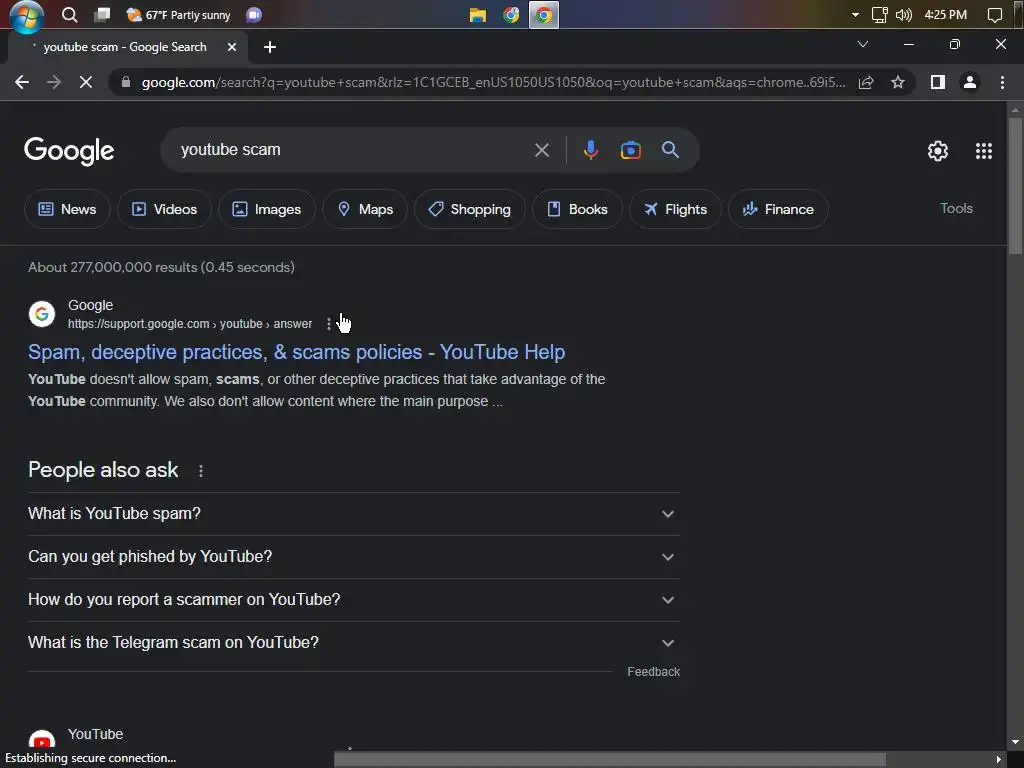1024x768 pixels.
Task: Select the active Chrome icon in taskbar
Action: click(x=543, y=14)
